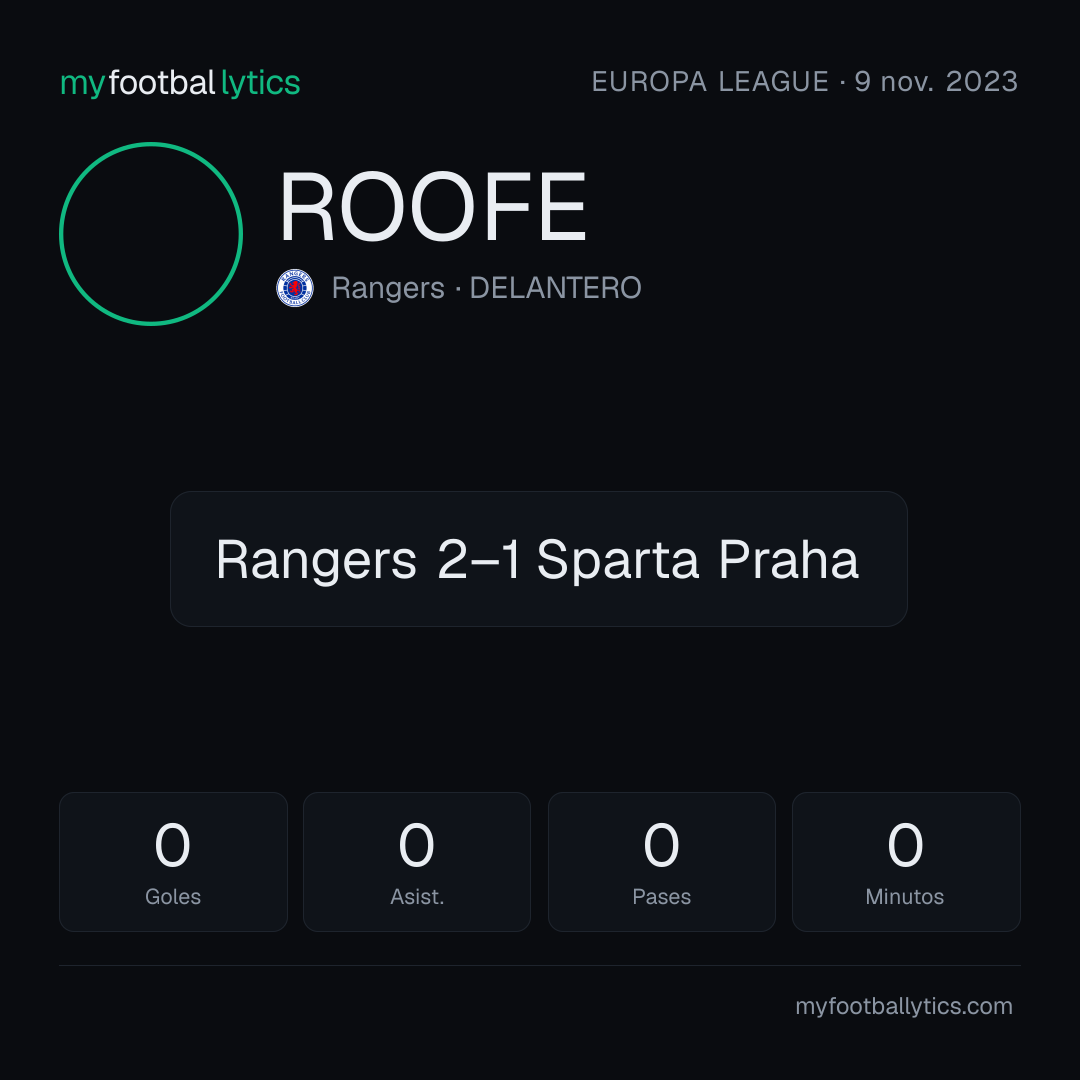The image size is (1080, 1080).
Task: Click the Europa League date label
Action: (x=804, y=82)
